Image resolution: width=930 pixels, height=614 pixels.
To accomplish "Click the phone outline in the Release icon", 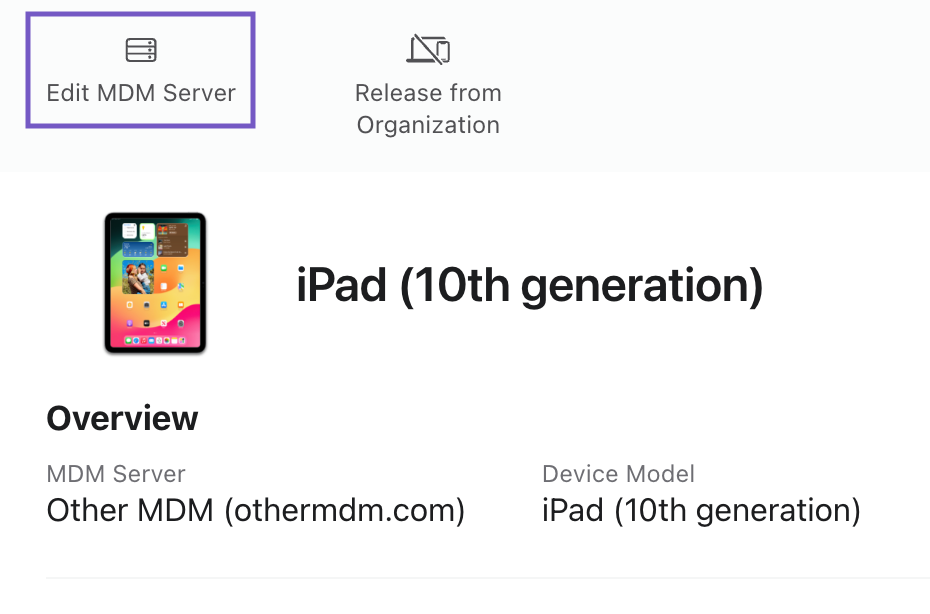I will [x=443, y=51].
